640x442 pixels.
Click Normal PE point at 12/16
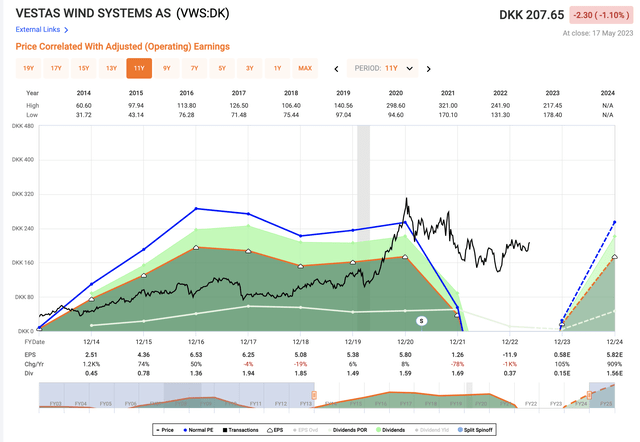[x=196, y=208]
